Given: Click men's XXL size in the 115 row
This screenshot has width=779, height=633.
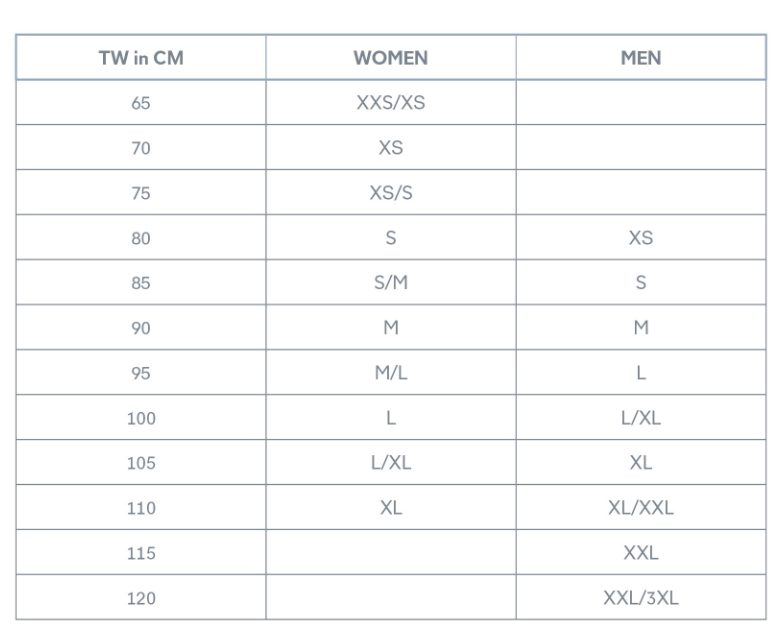Looking at the screenshot, I should pos(641,553).
